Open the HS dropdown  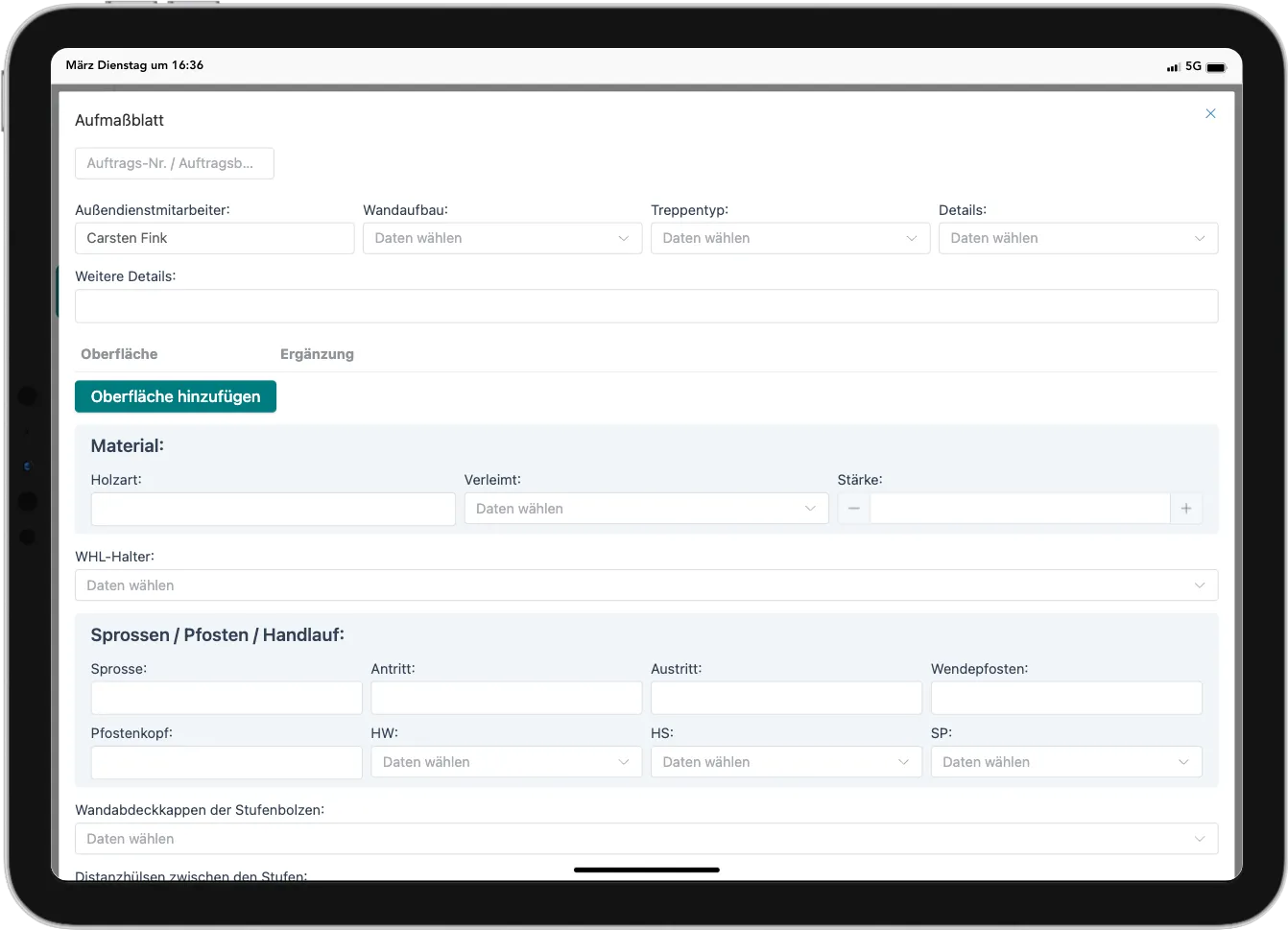(786, 762)
